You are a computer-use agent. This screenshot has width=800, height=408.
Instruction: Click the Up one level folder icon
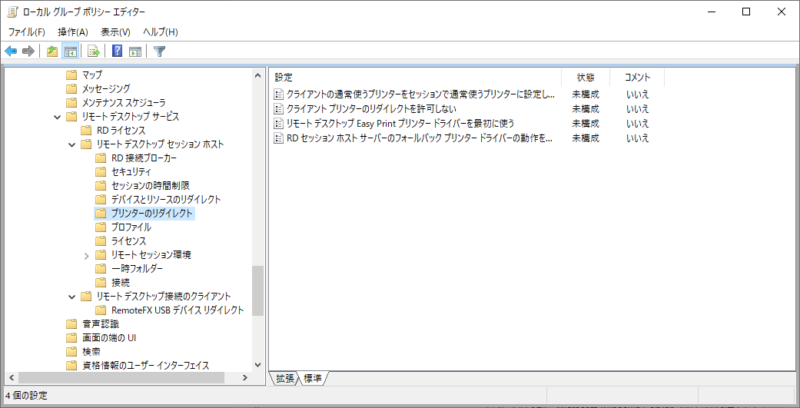tap(52, 51)
